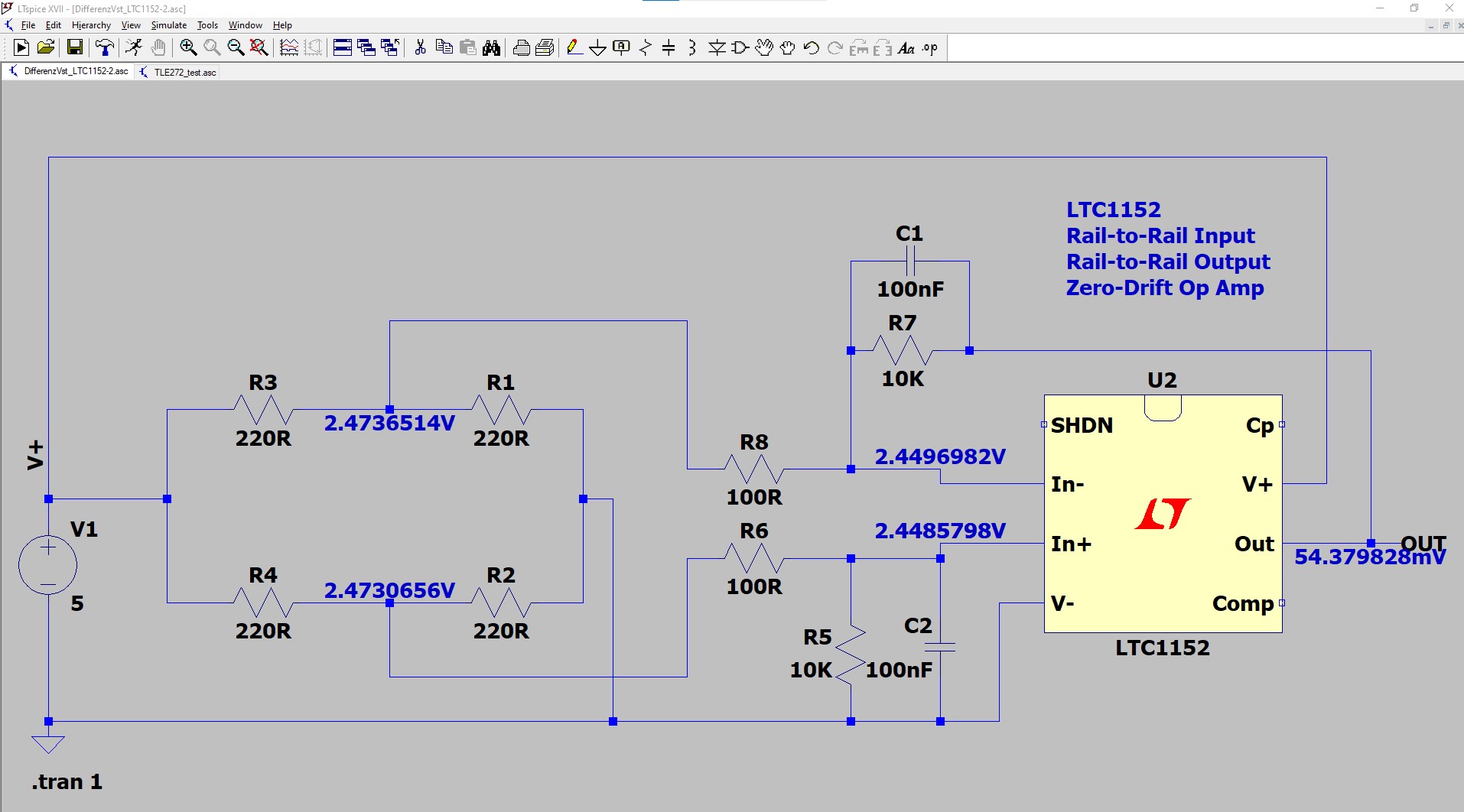Switch to the TLE272_test.asc tab
Viewport: 1464px width, 812px height.
[178, 72]
